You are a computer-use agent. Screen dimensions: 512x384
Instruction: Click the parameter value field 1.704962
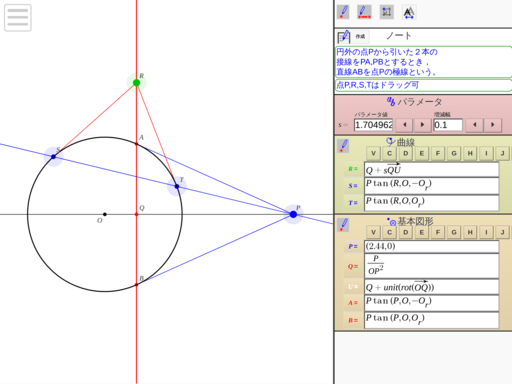373,125
